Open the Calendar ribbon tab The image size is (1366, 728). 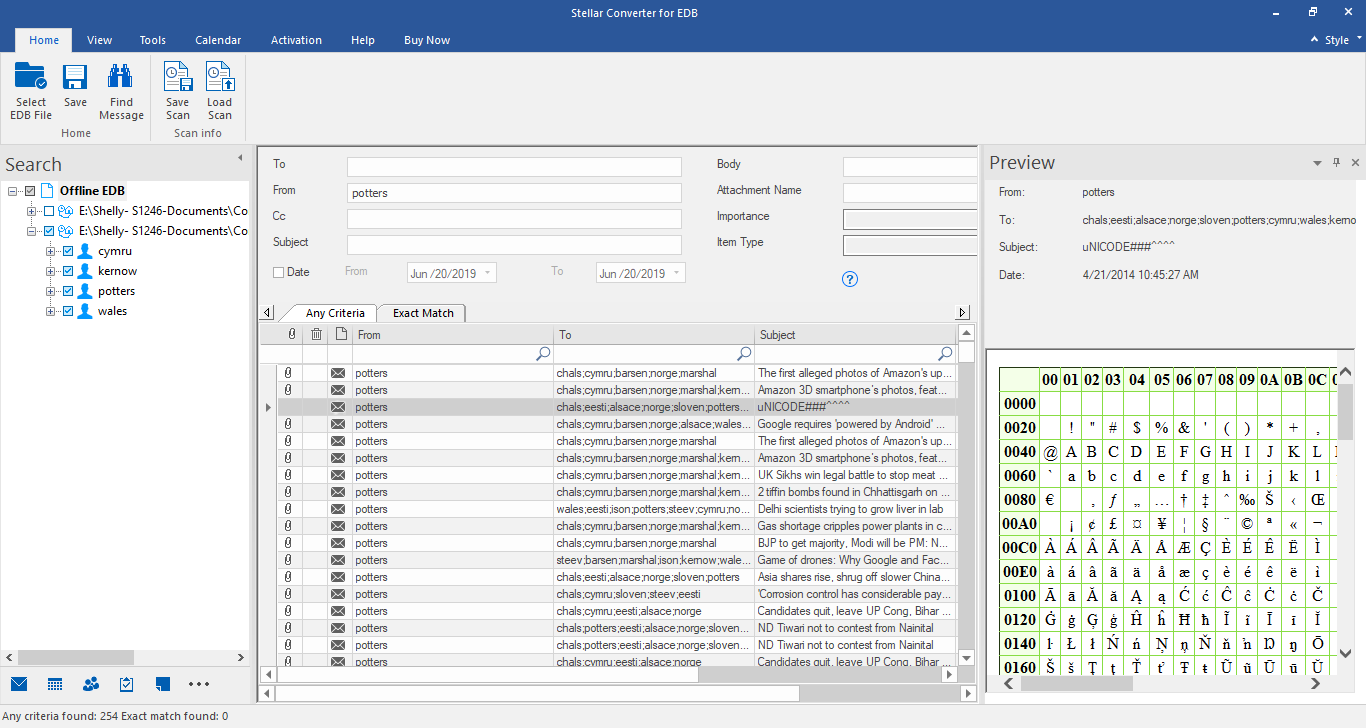tap(218, 40)
